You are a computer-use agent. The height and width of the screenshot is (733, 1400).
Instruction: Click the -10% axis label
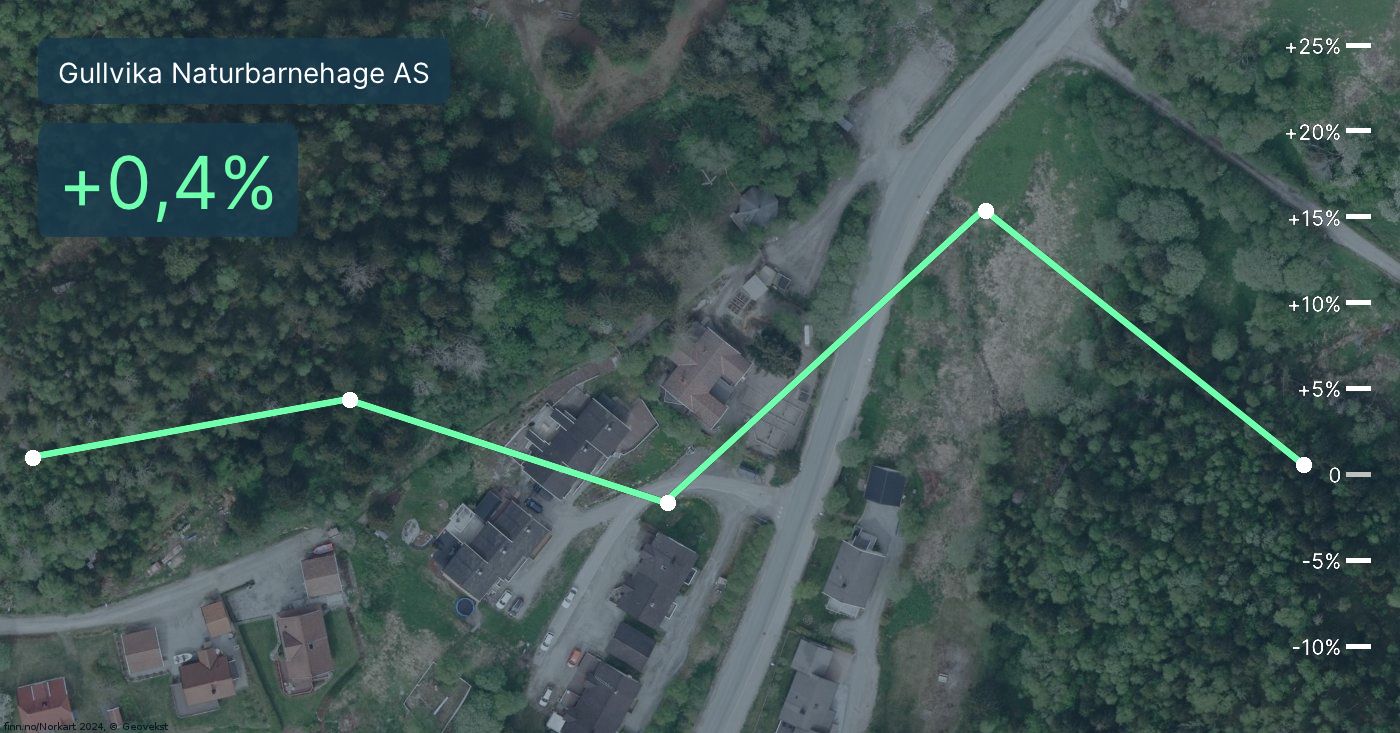(1316, 648)
